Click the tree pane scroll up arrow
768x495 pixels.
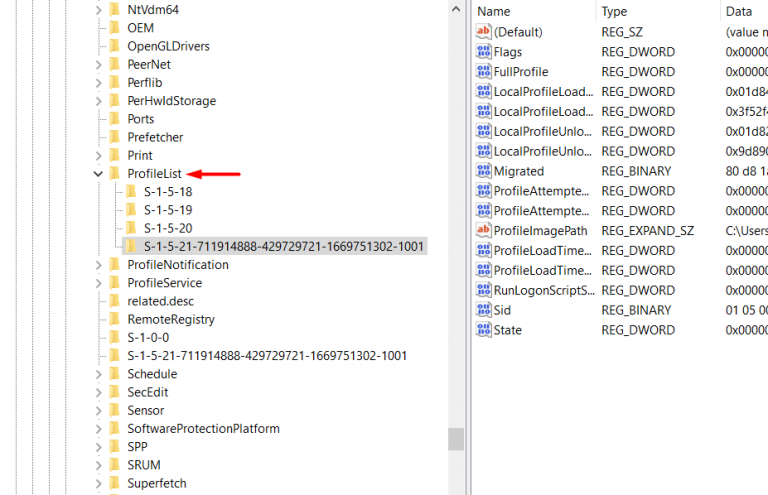(x=456, y=9)
